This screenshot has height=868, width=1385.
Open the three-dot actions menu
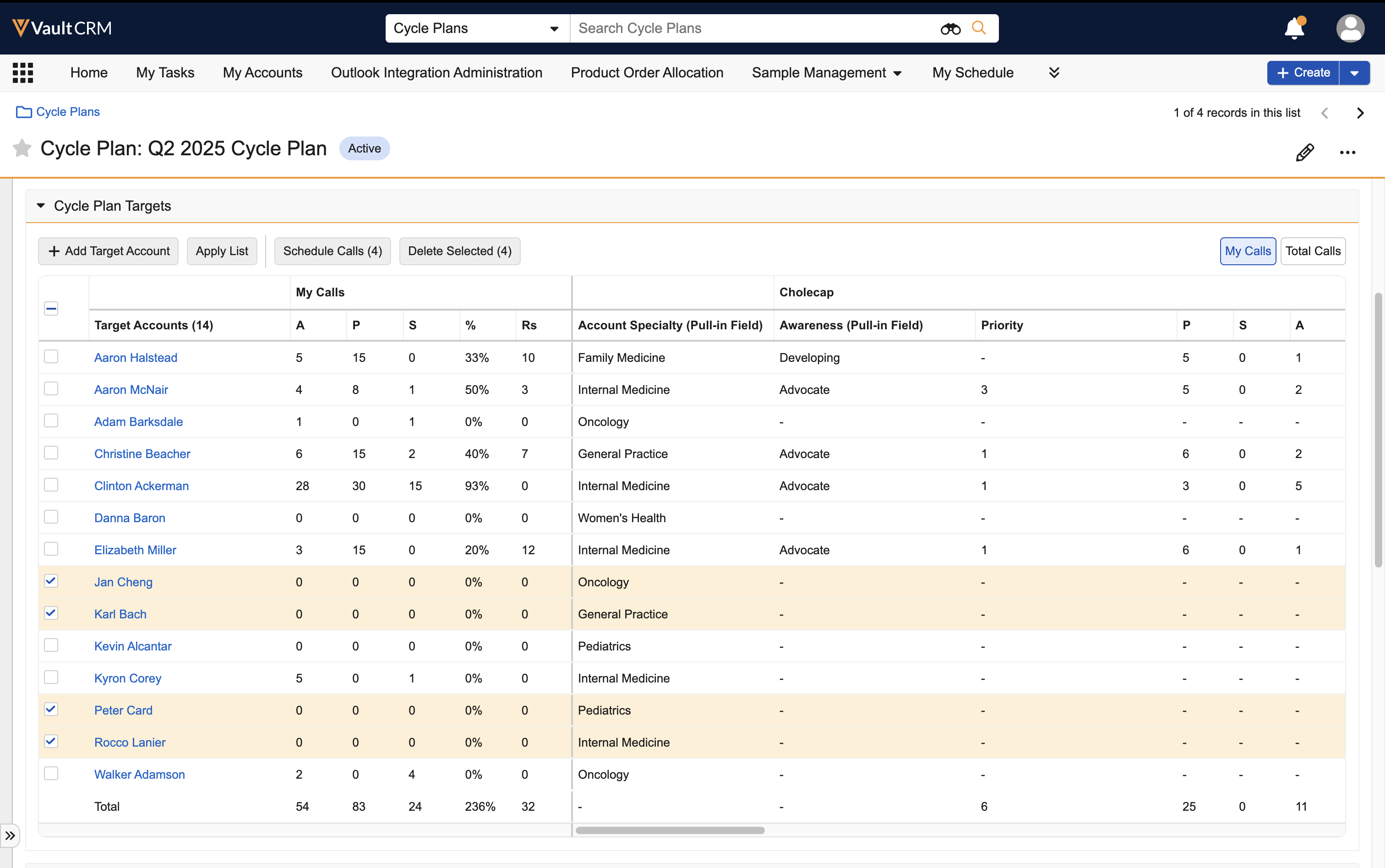(1347, 152)
